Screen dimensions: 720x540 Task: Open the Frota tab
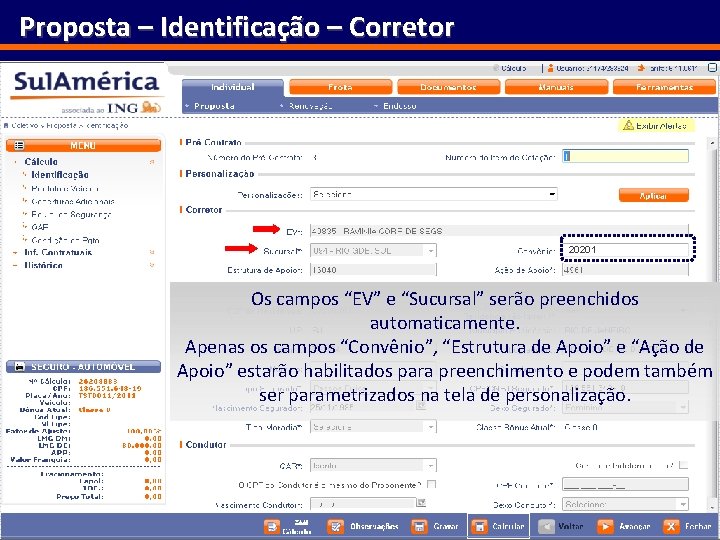pyautogui.click(x=340, y=87)
